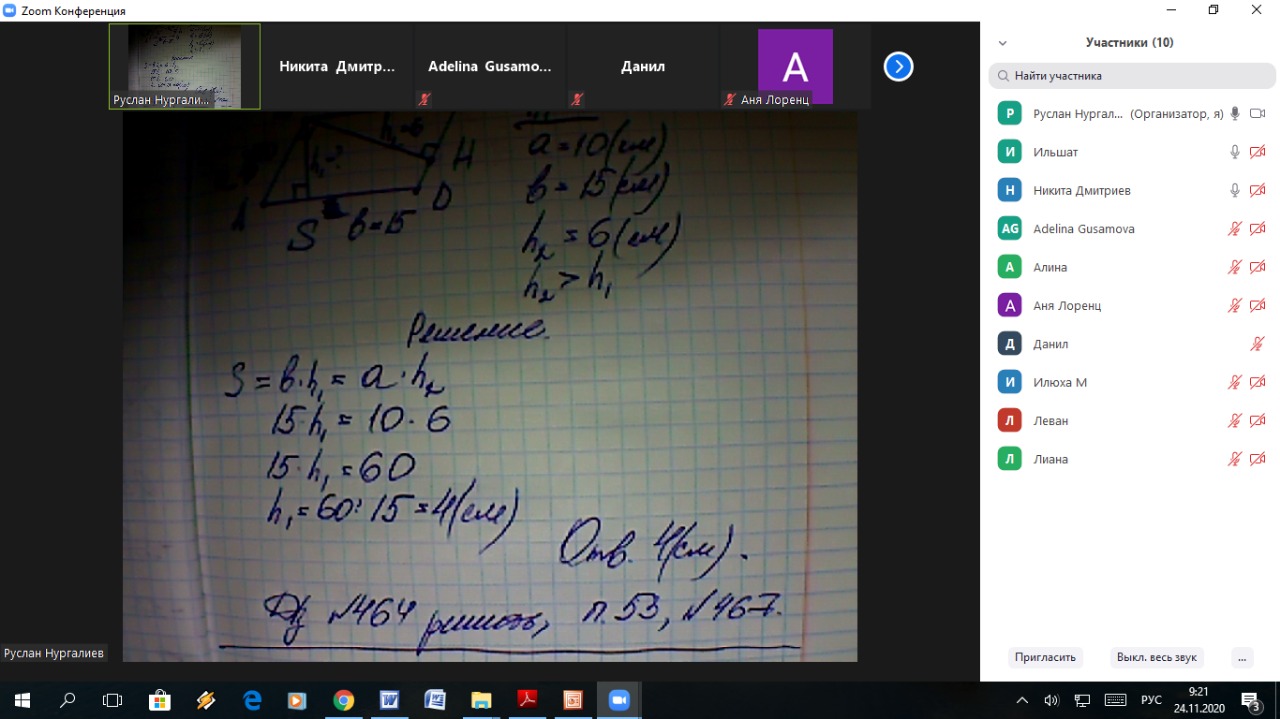Toggle microphone icon for Руслан Нургалиев
The height and width of the screenshot is (719, 1280).
pyautogui.click(x=1235, y=114)
